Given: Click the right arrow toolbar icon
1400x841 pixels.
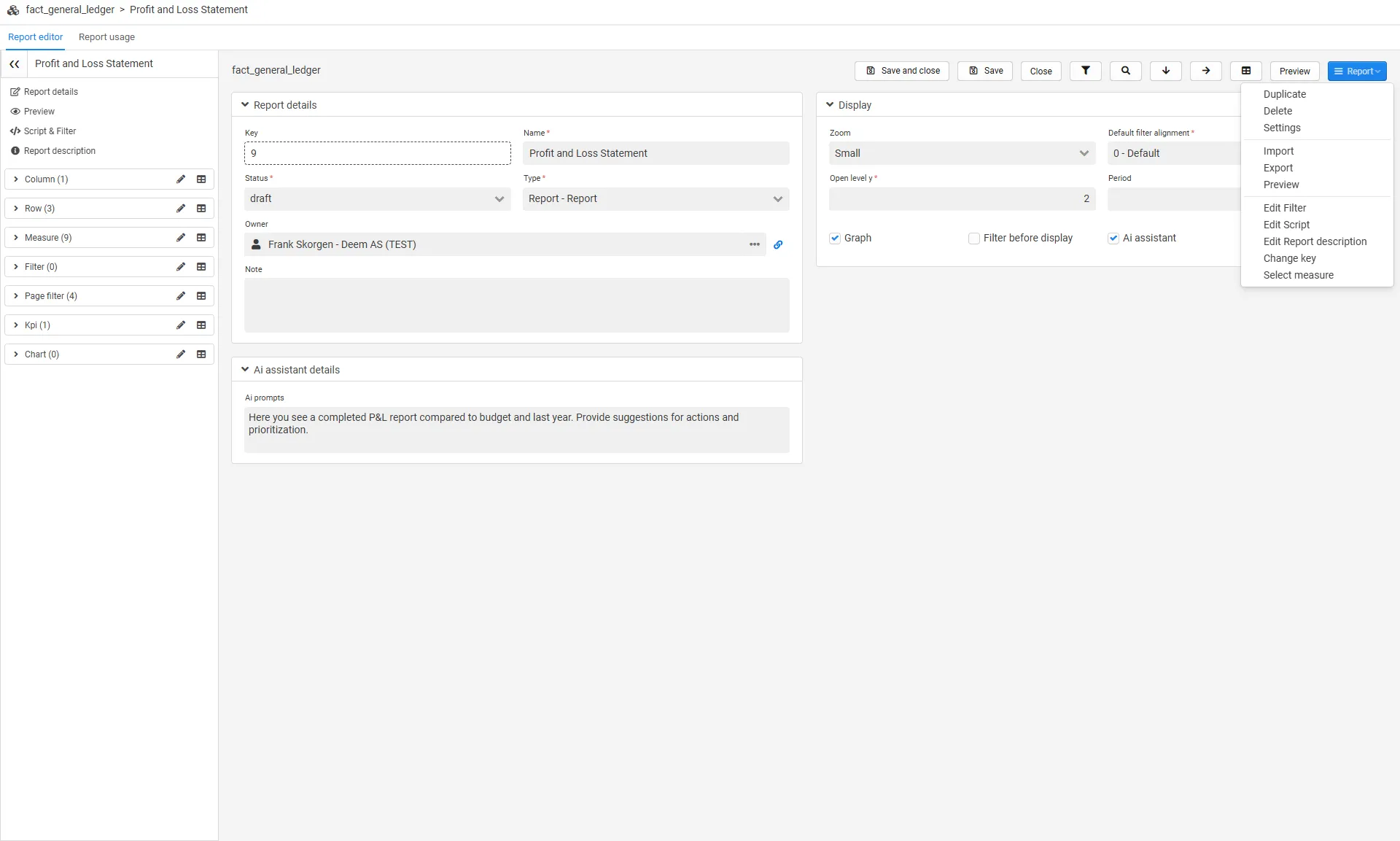Looking at the screenshot, I should pos(1206,71).
